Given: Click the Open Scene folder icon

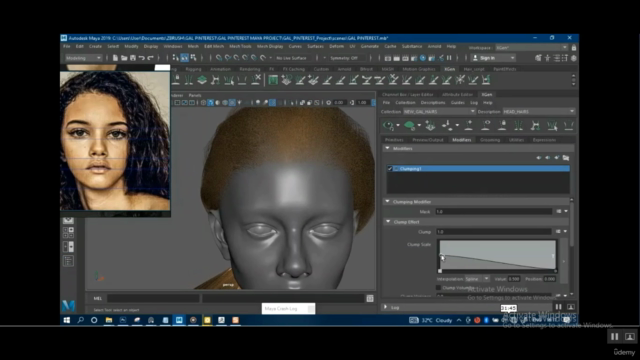Looking at the screenshot, I should click(x=124, y=58).
